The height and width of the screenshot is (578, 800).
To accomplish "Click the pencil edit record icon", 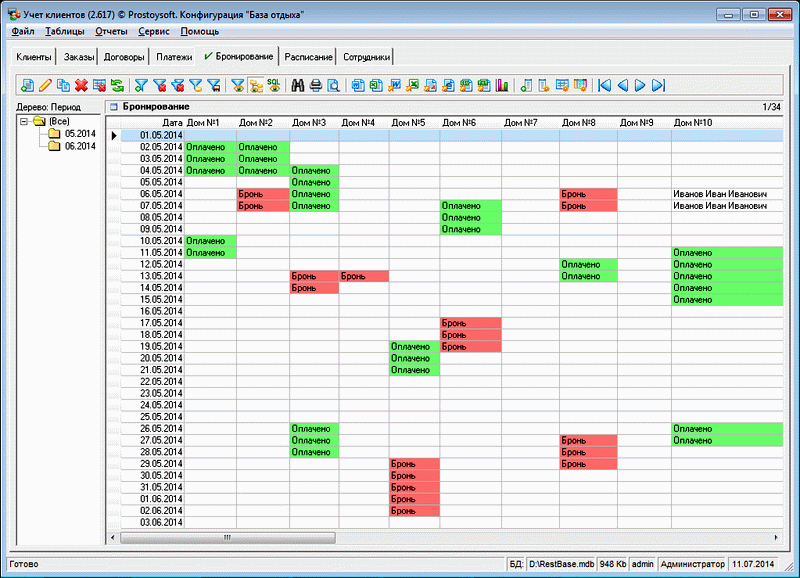I will (45, 86).
